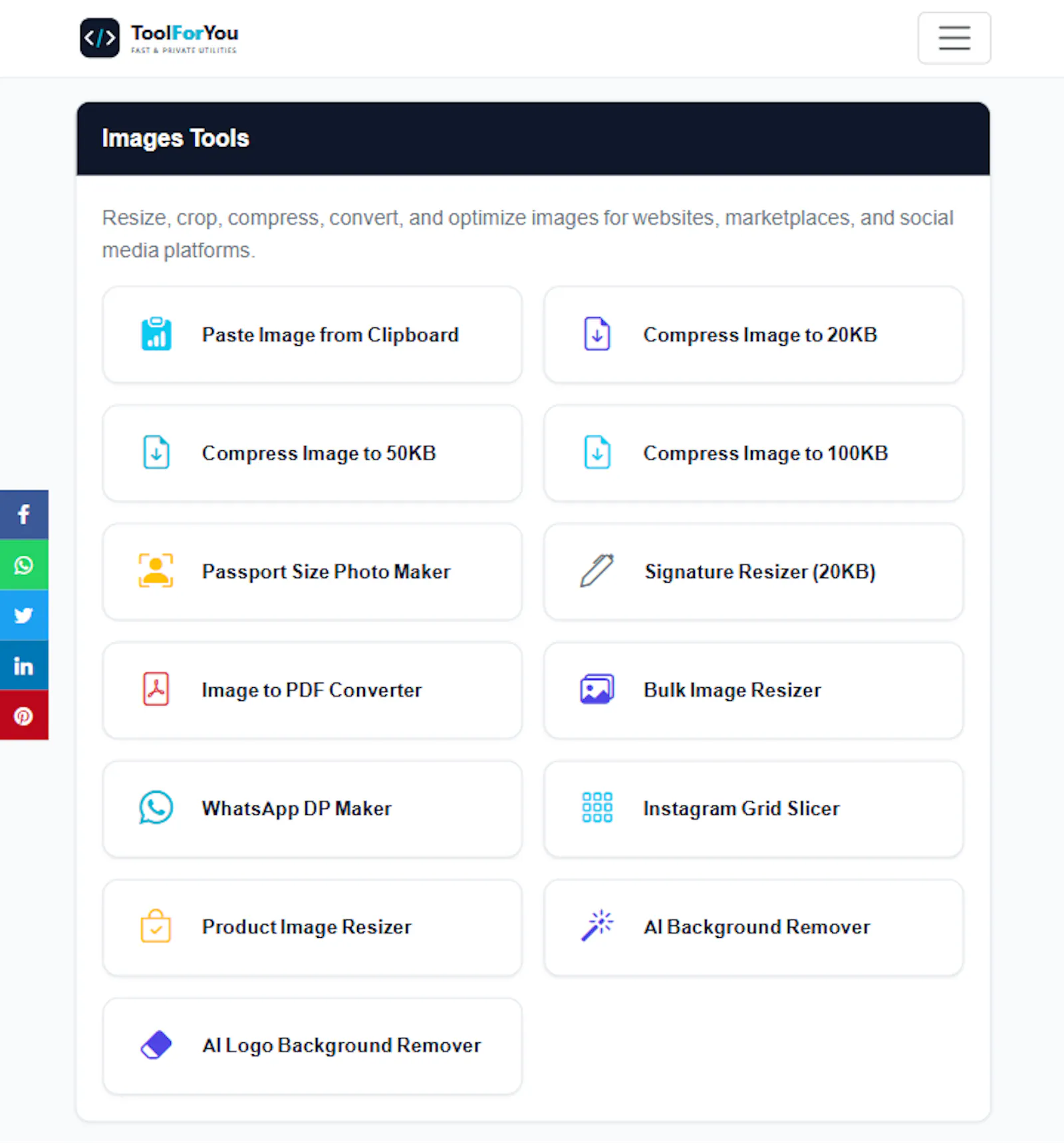1064x1144 pixels.
Task: Share page on LinkedIn
Action: pos(24,665)
